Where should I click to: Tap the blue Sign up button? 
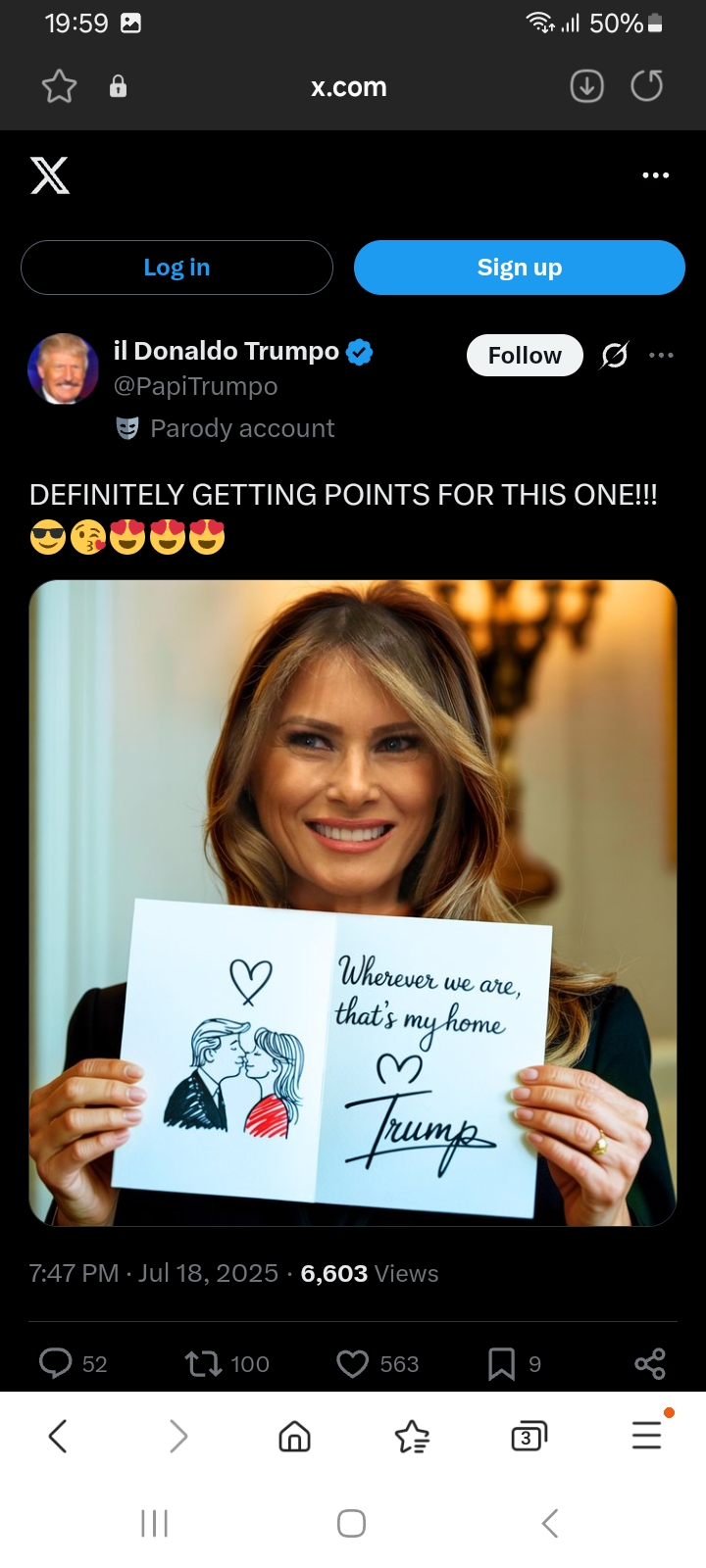coord(519,268)
